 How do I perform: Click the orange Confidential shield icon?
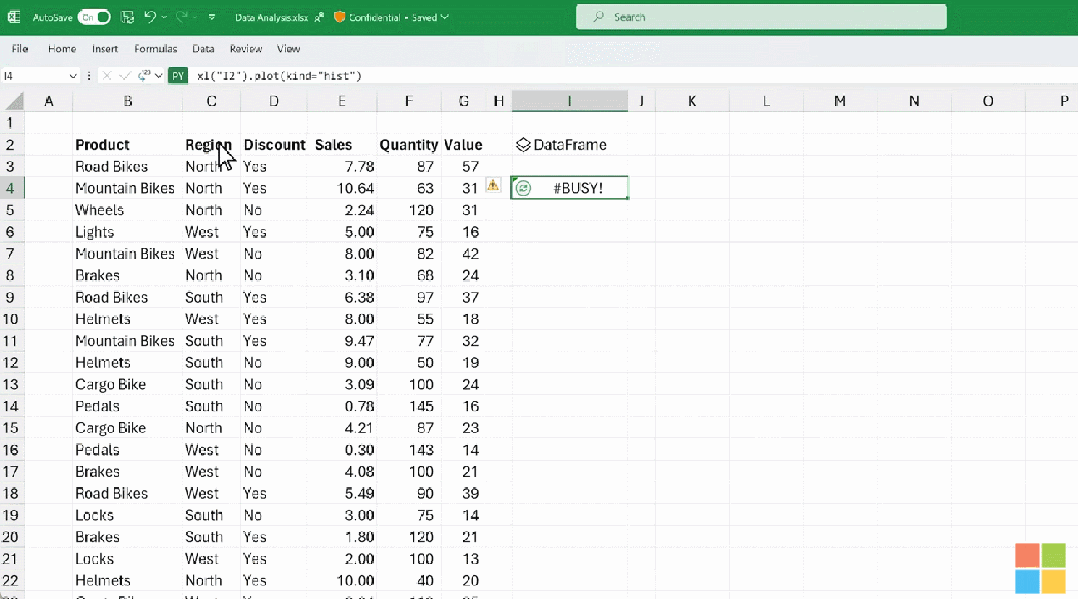pos(340,17)
